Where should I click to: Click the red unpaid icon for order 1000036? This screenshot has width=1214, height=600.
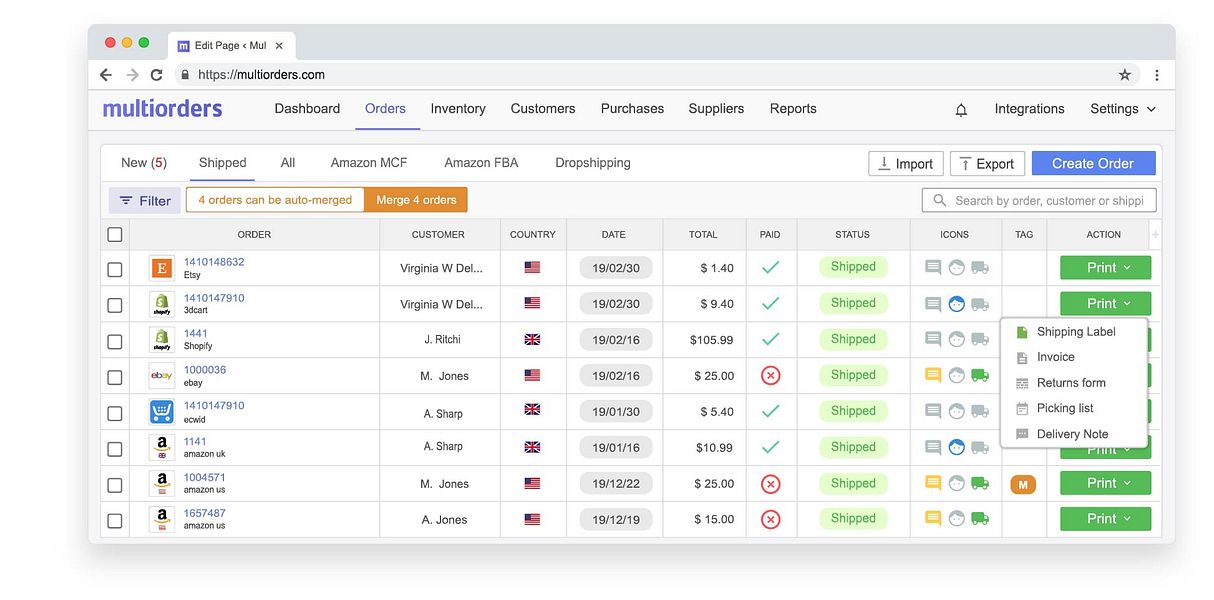pyautogui.click(x=770, y=376)
